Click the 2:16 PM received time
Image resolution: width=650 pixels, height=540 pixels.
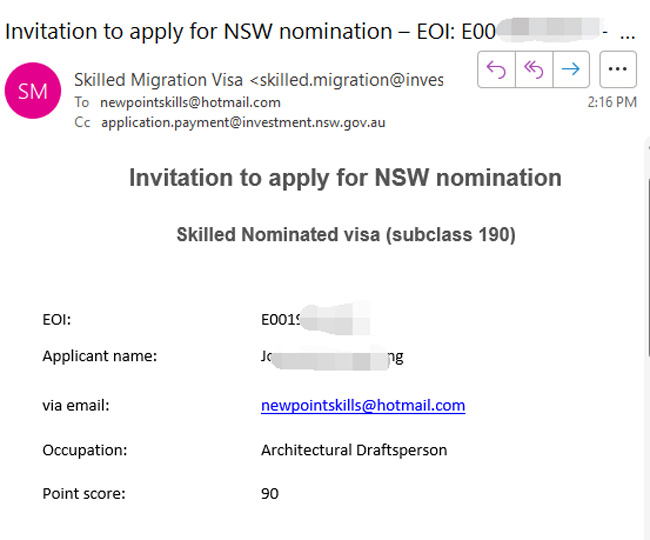click(612, 102)
